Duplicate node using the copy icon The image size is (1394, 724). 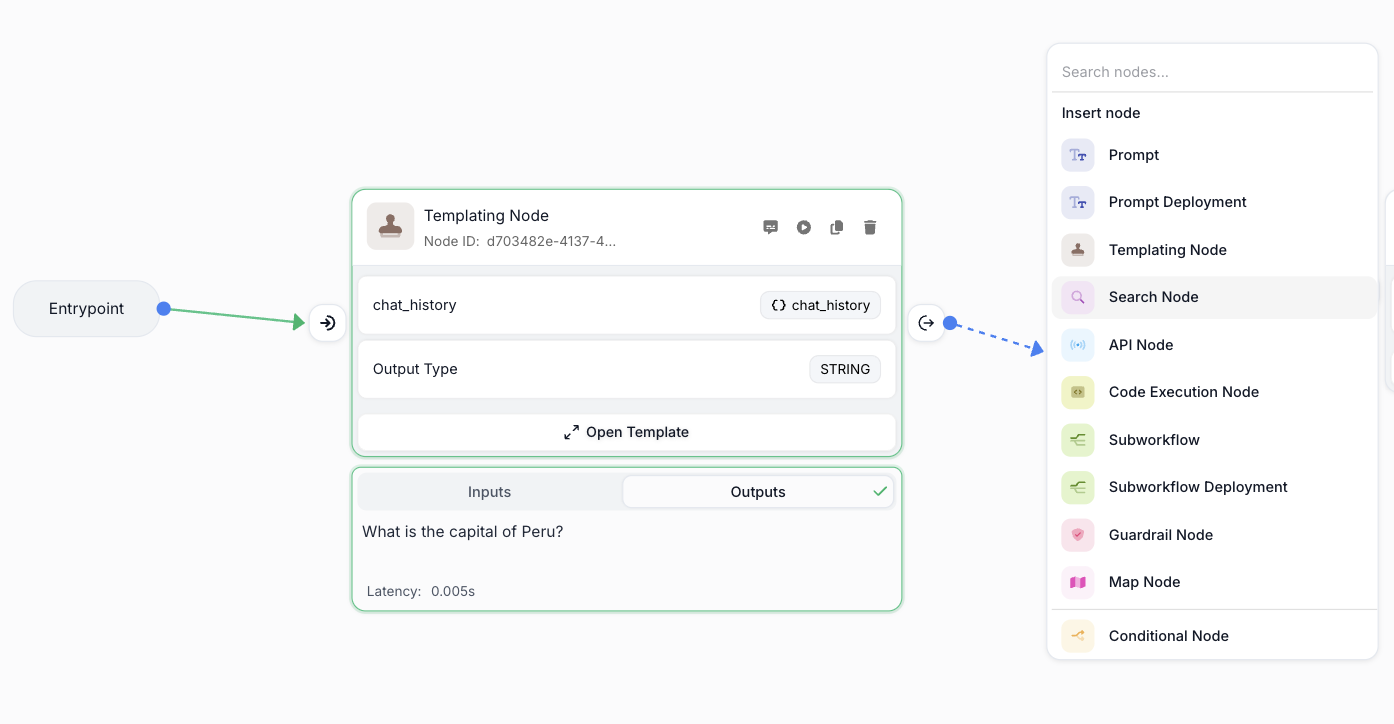click(x=837, y=227)
